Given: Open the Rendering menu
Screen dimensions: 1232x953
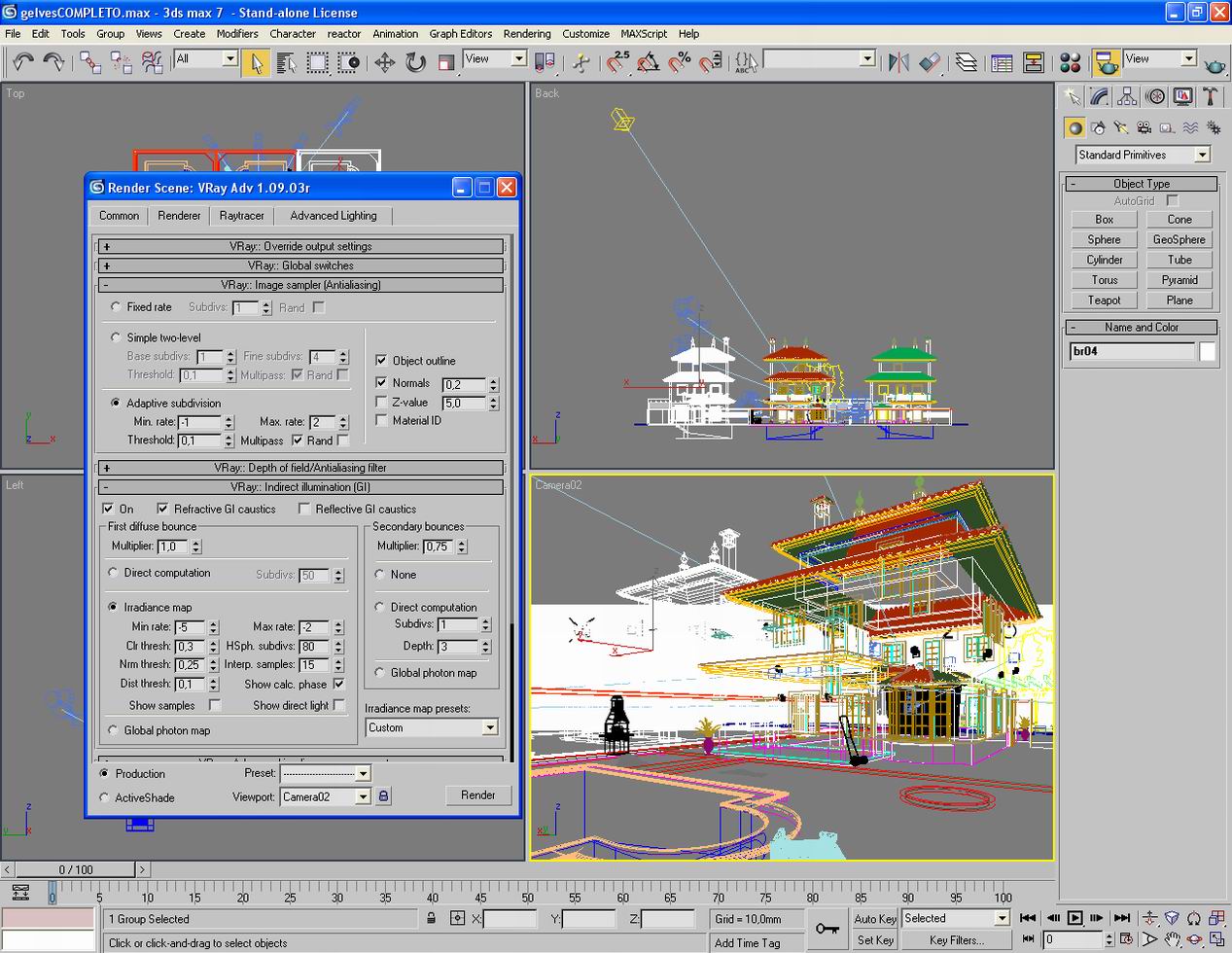Looking at the screenshot, I should [x=527, y=33].
